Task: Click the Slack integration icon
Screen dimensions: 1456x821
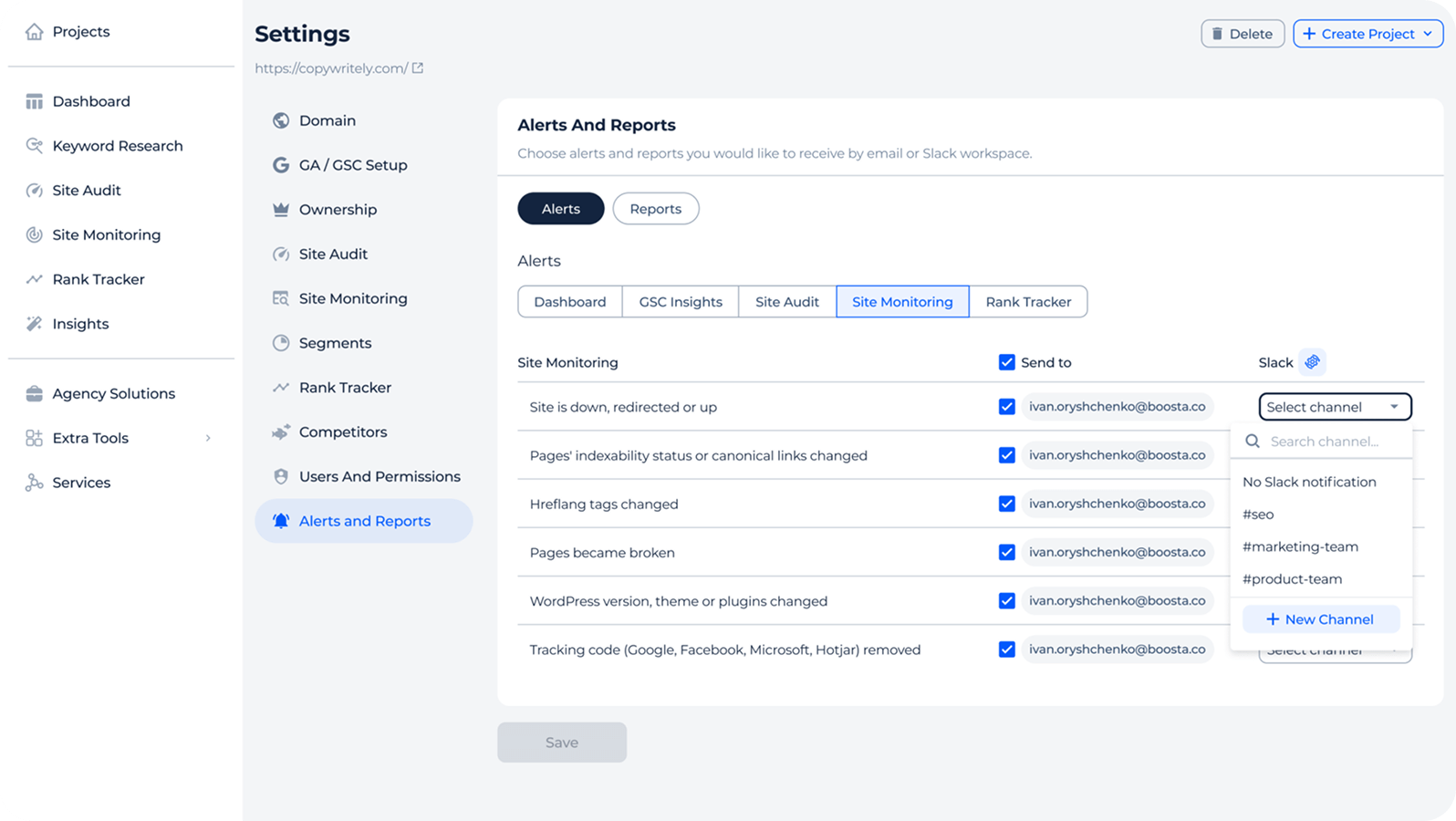Action: click(1312, 362)
